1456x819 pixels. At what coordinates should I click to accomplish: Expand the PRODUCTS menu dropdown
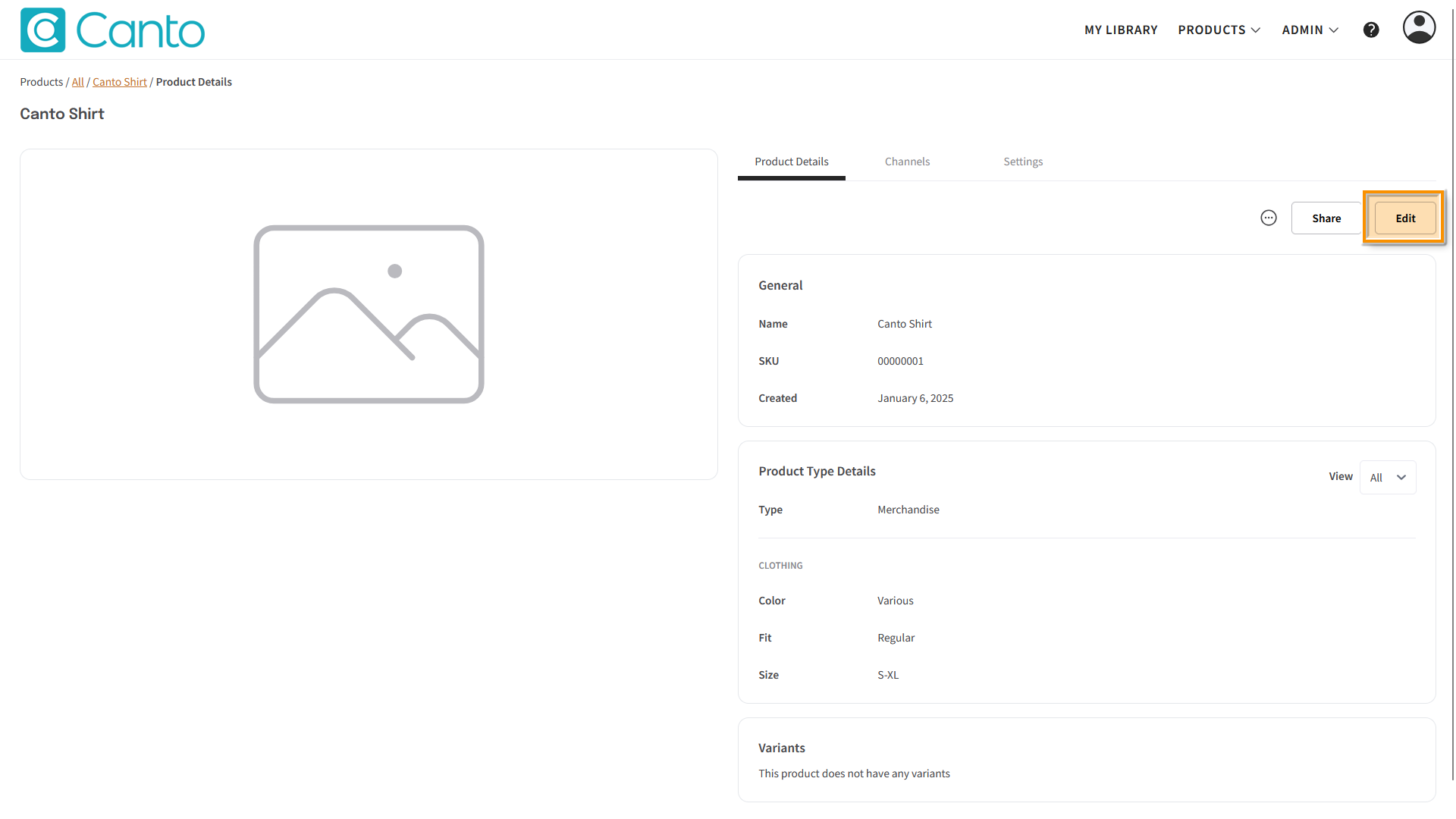coord(1219,30)
